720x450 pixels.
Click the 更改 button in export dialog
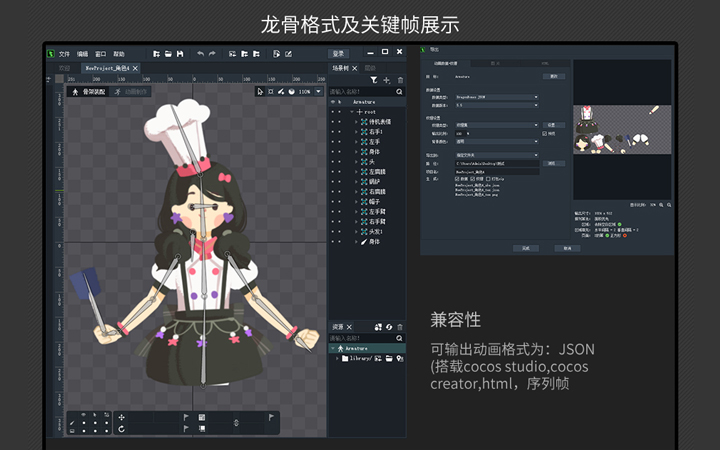pyautogui.click(x=554, y=77)
